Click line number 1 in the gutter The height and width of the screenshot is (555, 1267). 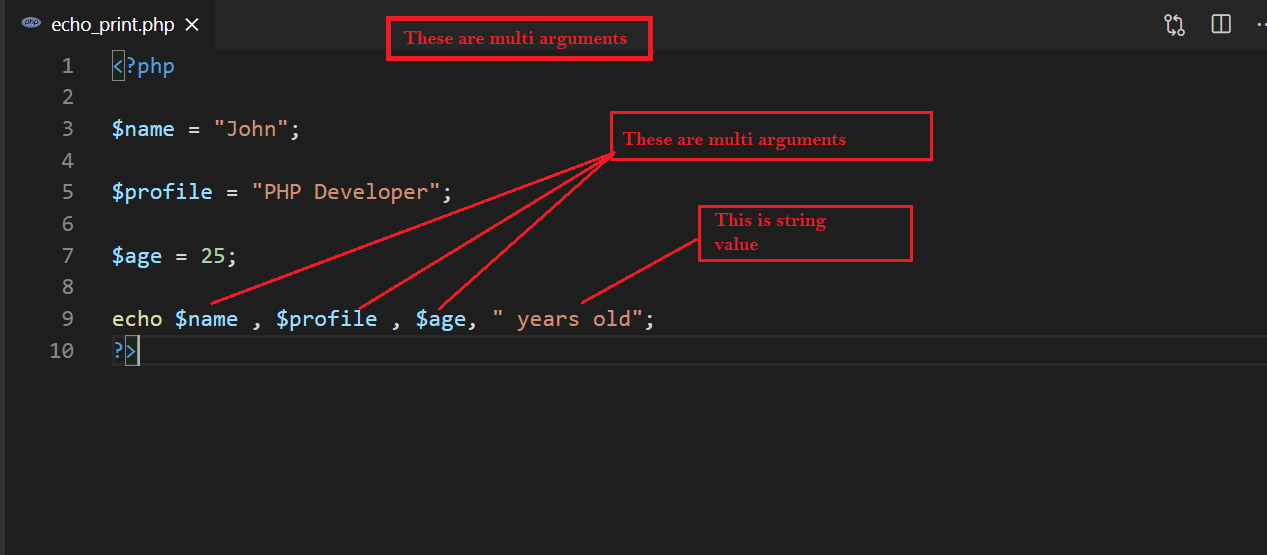(x=67, y=66)
